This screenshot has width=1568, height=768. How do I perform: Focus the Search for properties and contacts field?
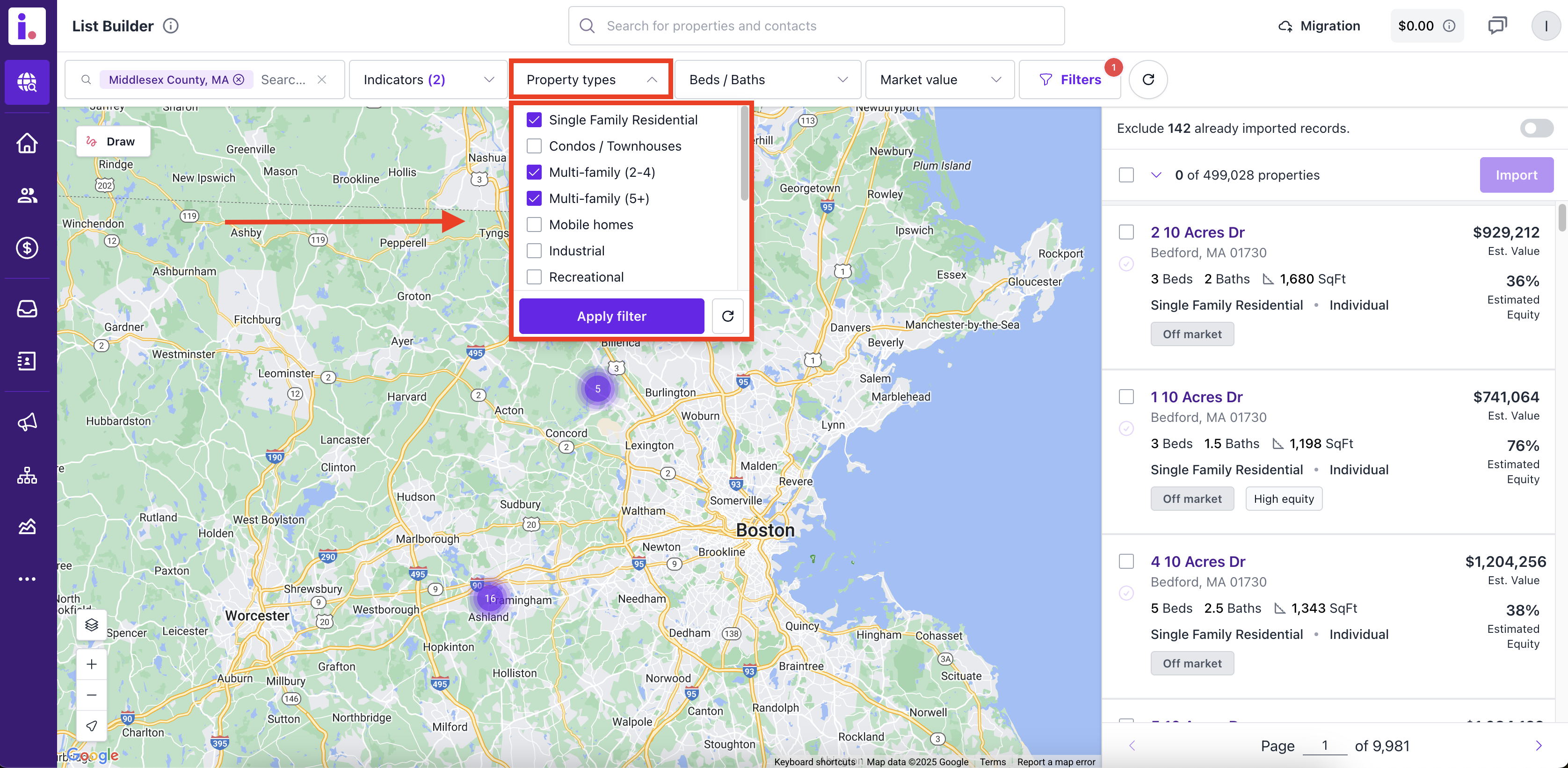tap(816, 26)
